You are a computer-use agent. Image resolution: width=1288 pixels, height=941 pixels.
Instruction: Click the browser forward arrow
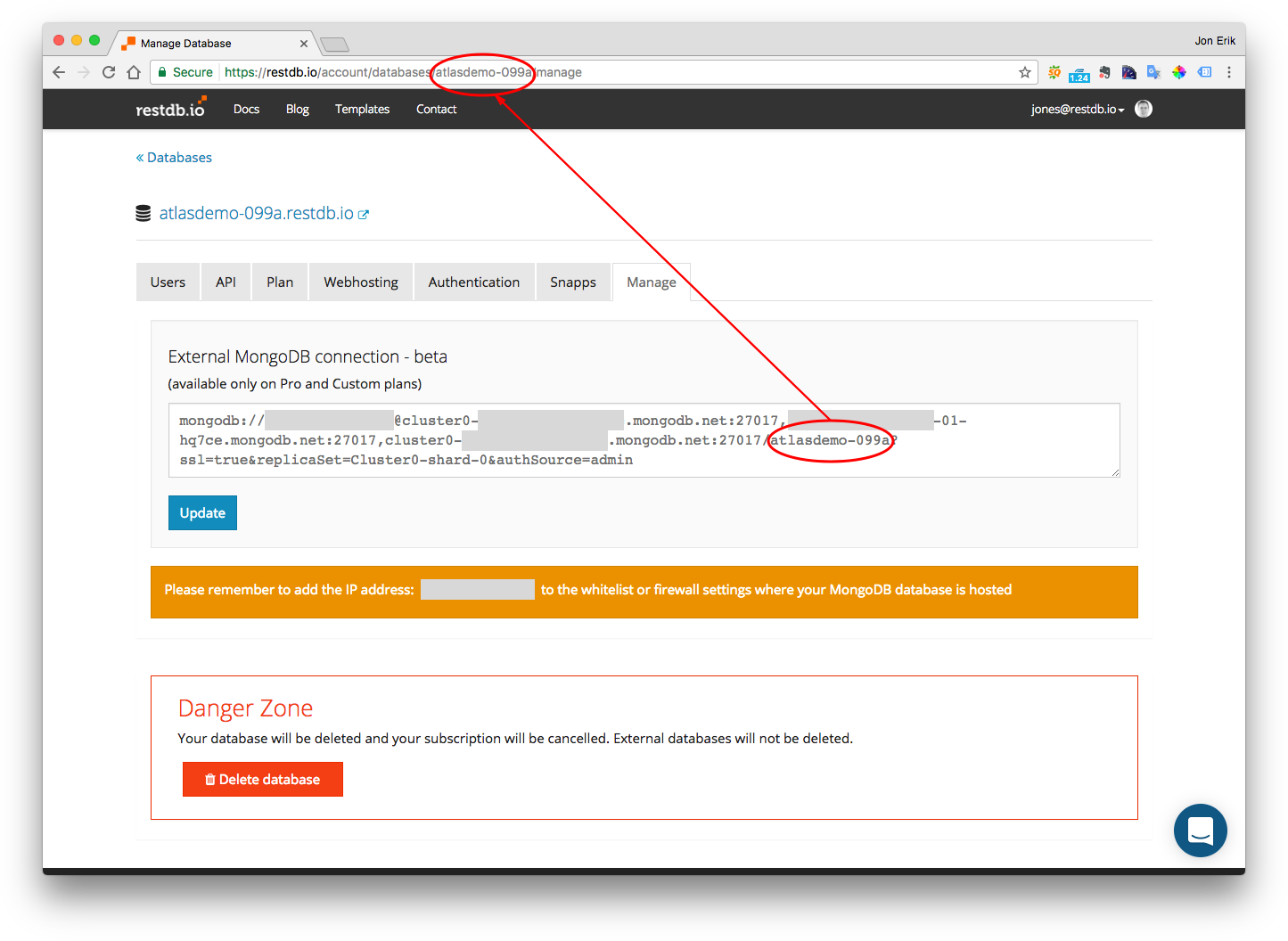(84, 72)
